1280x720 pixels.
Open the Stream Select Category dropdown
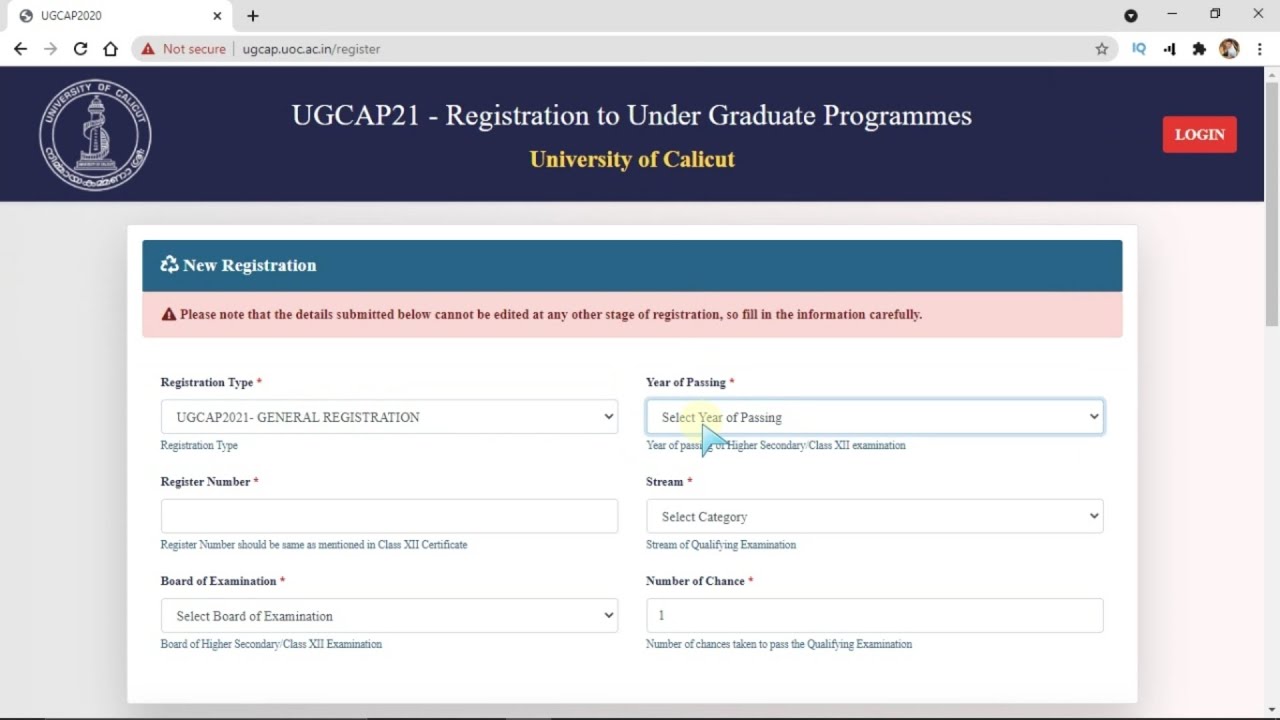tap(874, 516)
